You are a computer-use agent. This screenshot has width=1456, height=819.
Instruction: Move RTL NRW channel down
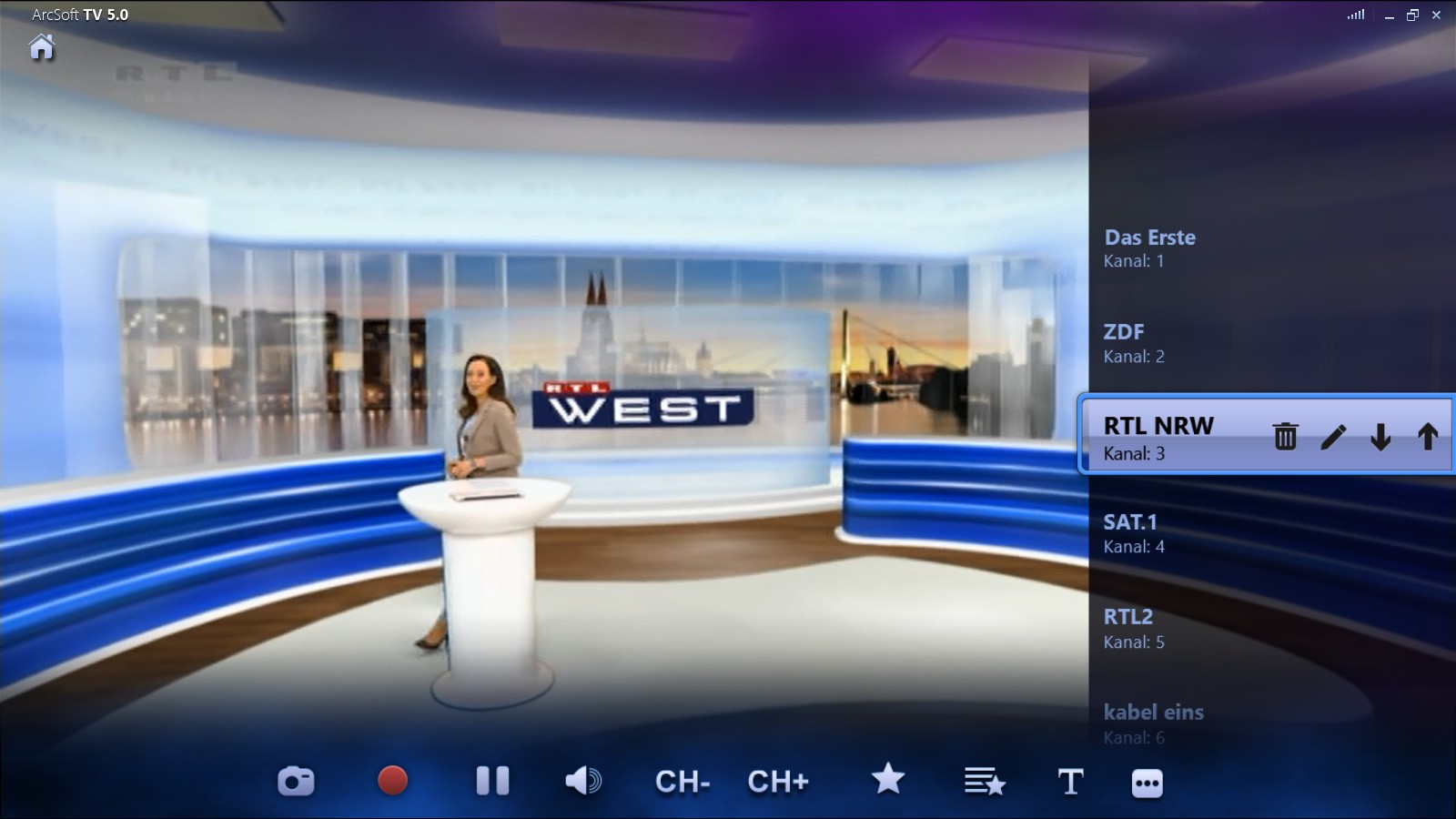[x=1380, y=437]
